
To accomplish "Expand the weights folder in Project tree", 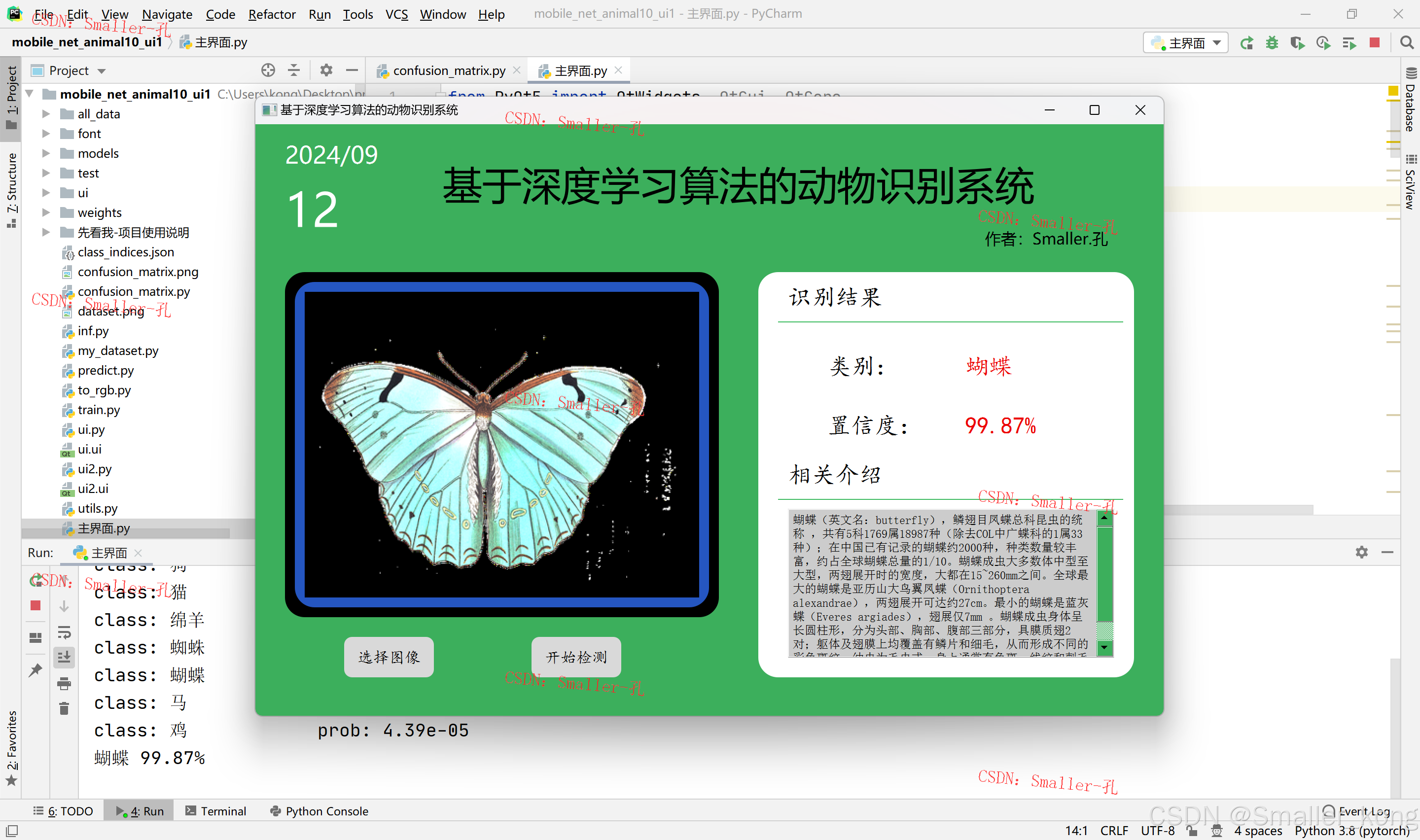I will 47,212.
